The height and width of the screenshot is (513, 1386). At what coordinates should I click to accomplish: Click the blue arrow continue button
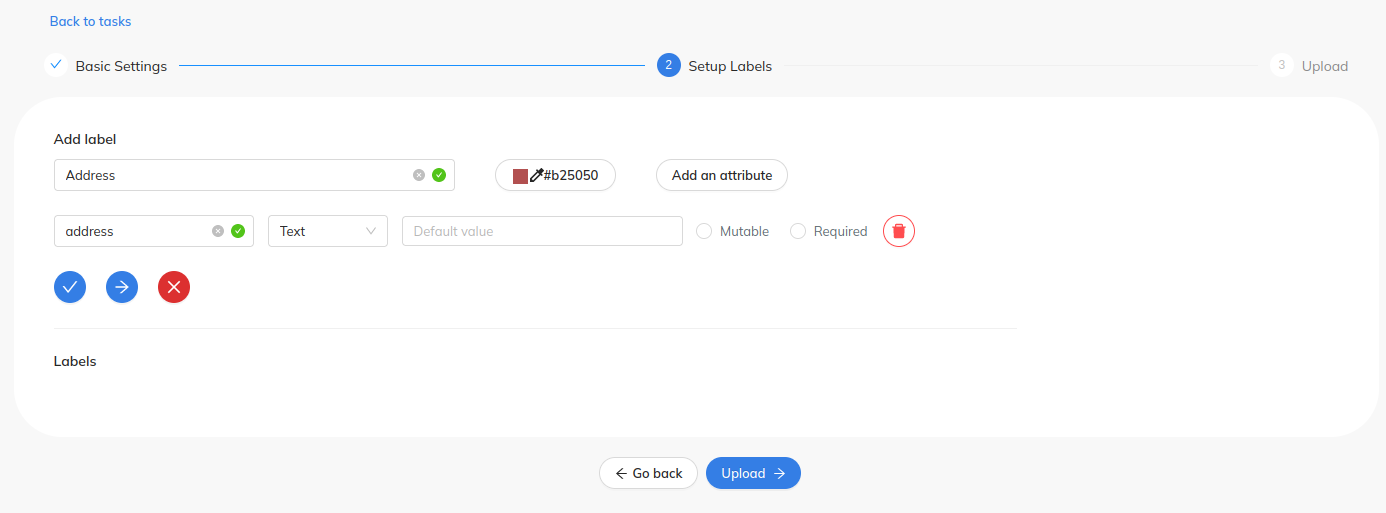tap(122, 287)
